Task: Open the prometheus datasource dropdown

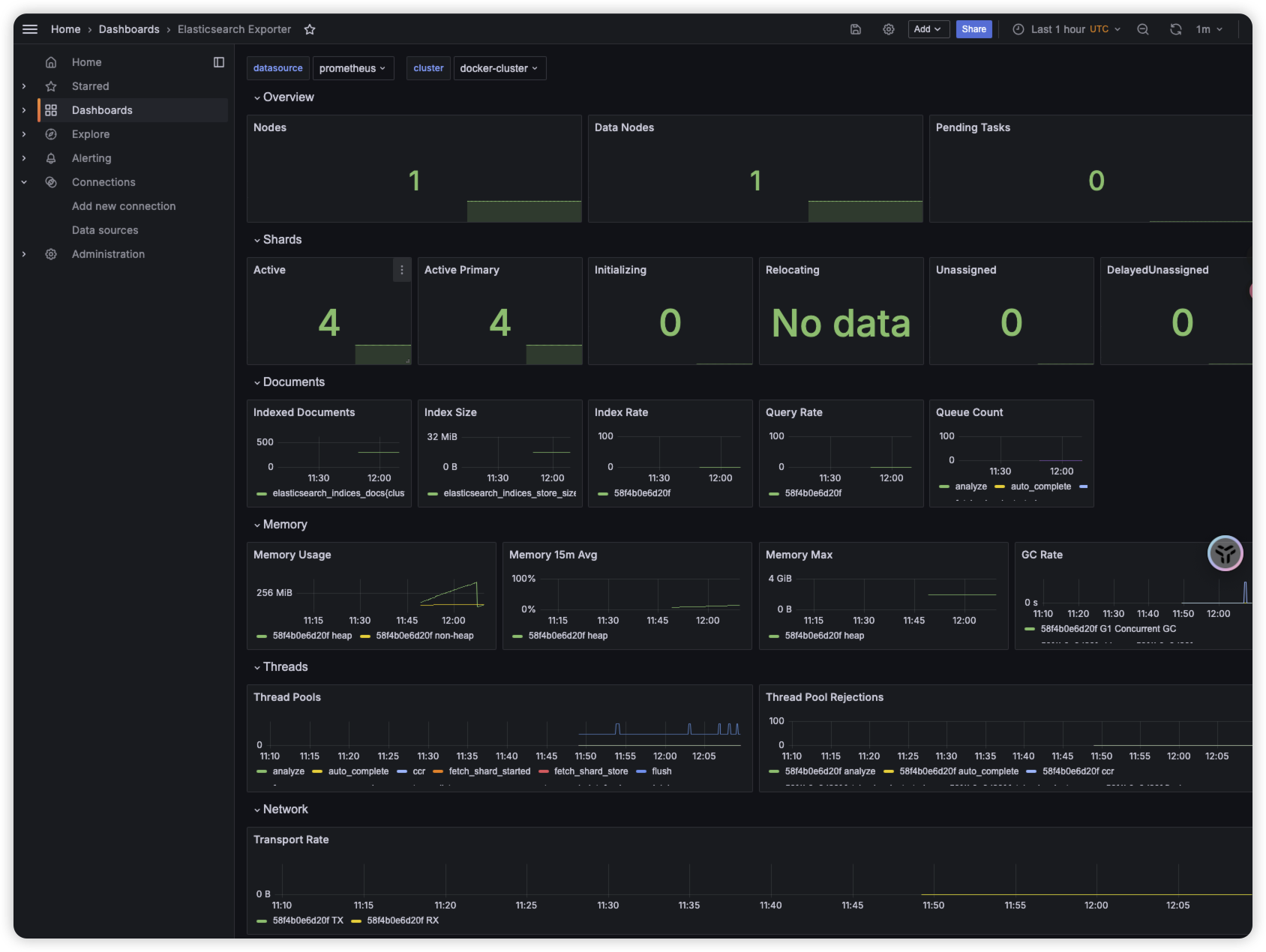Action: point(353,68)
